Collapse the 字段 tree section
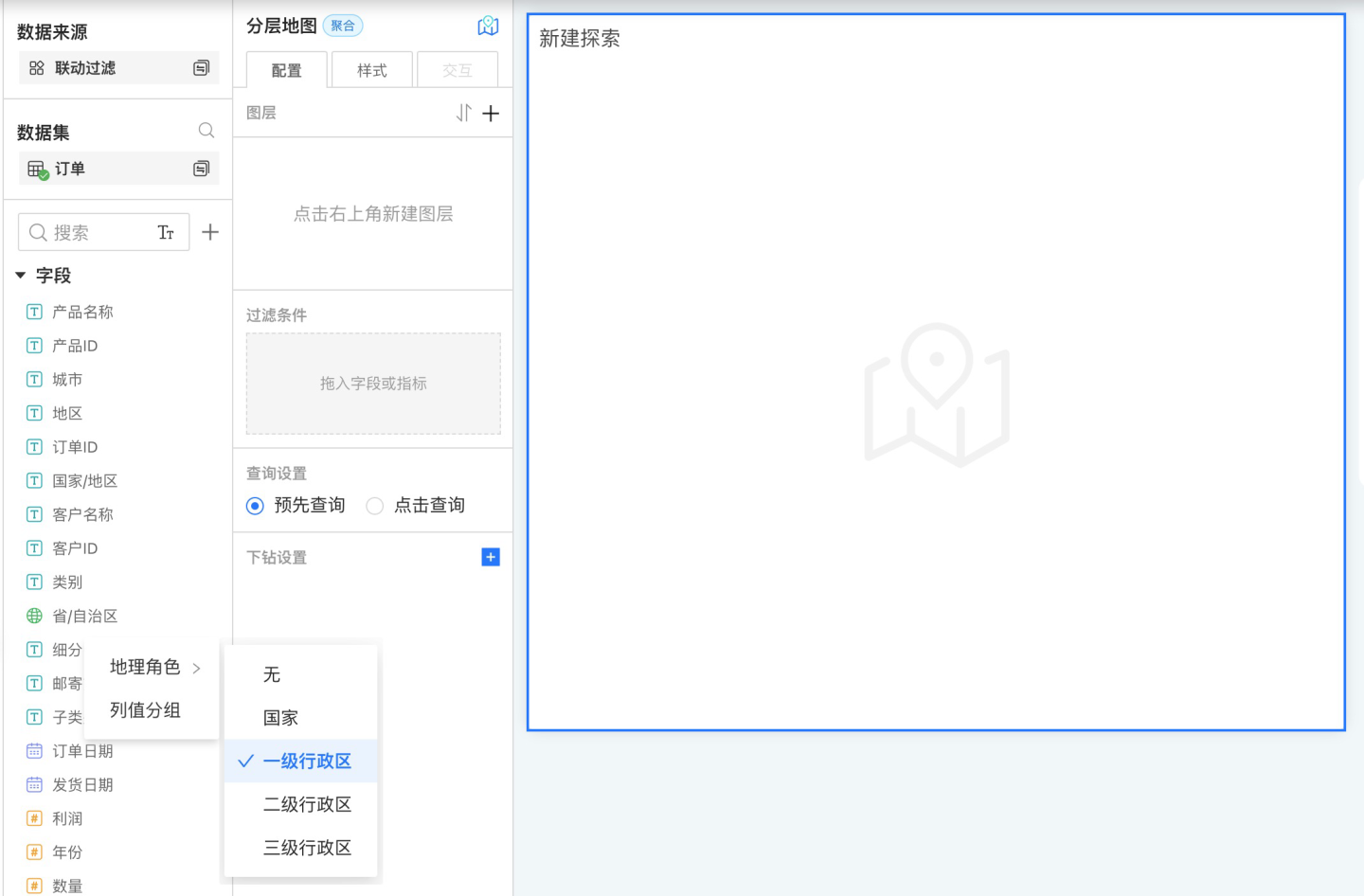Screen dimensions: 1364x896 (x=21, y=276)
